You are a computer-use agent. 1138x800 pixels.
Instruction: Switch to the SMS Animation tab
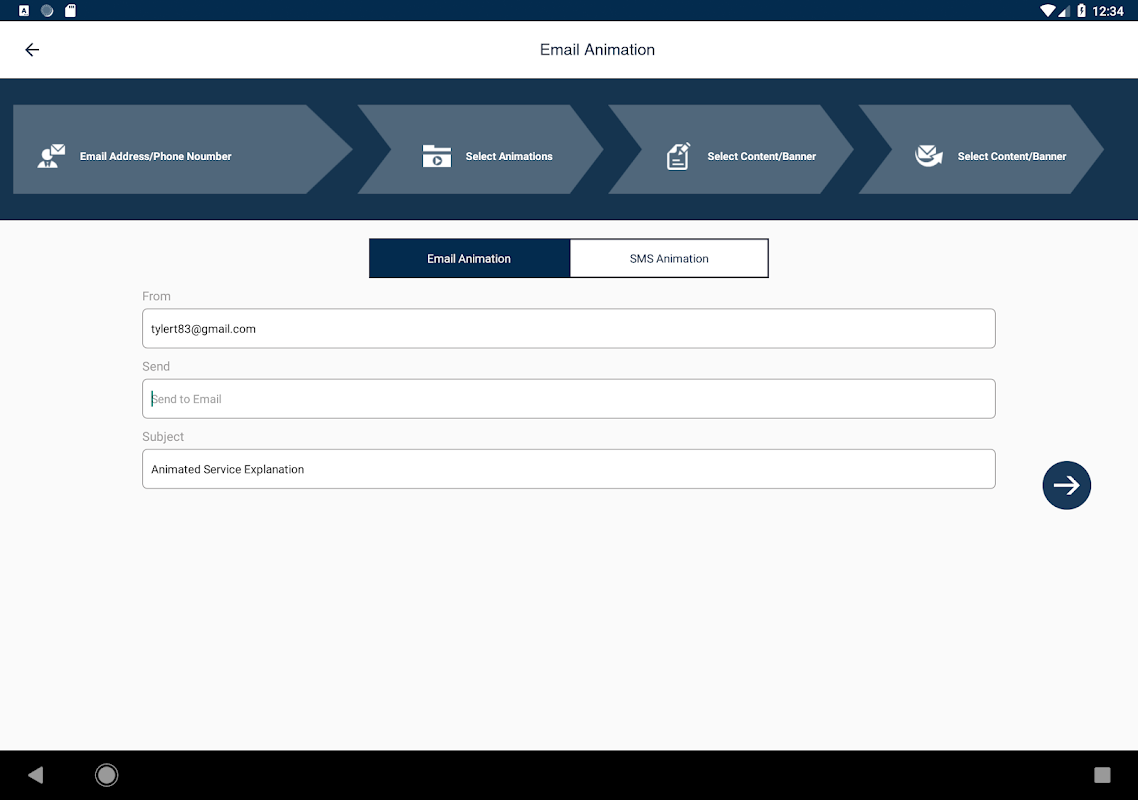[x=669, y=258]
